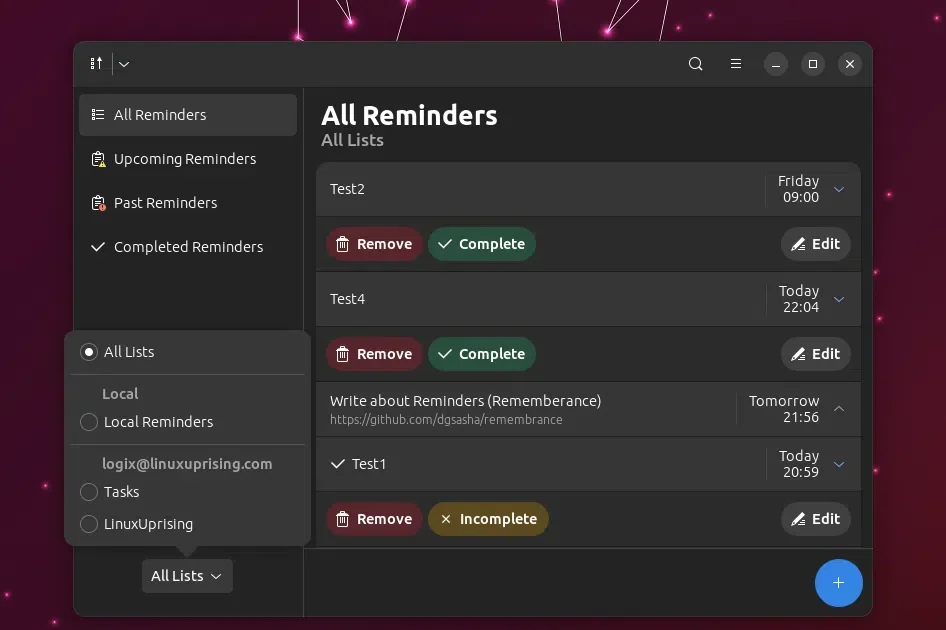Click the sort icon in the header bar
Screen dimensions: 946x630
[95, 63]
